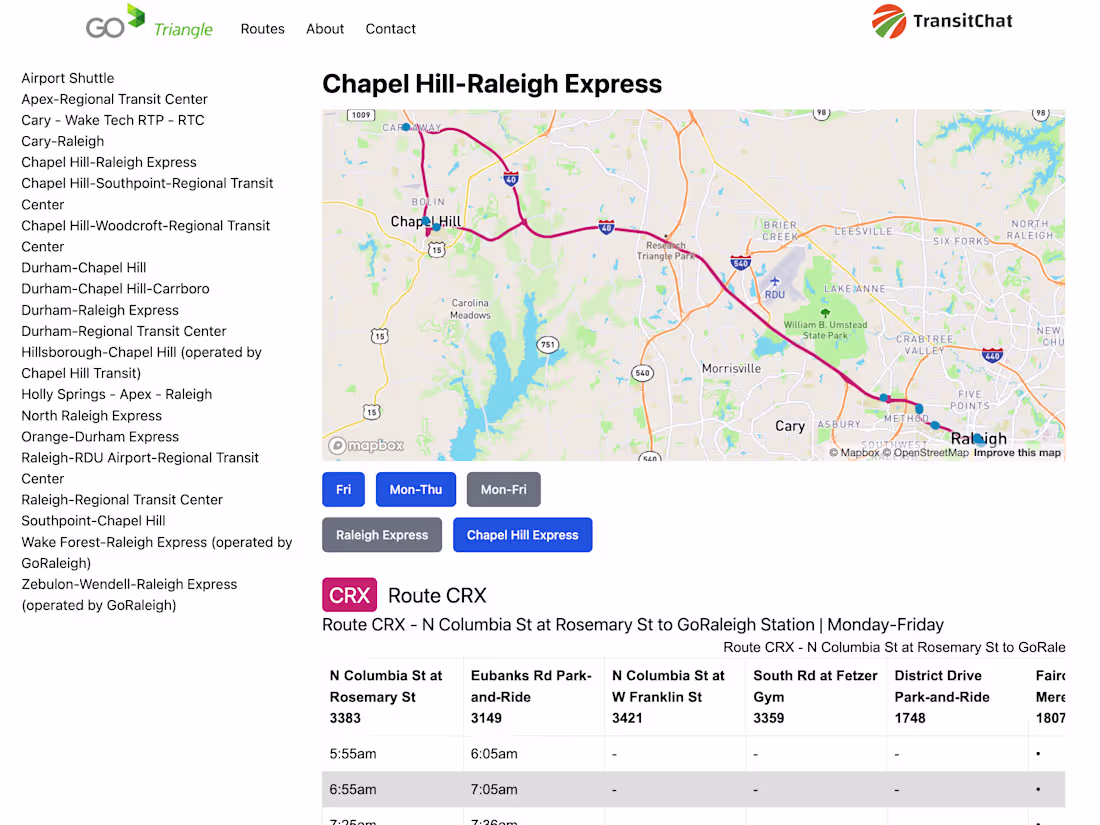Image resolution: width=1100 pixels, height=825 pixels.
Task: Open the Routes menu
Action: point(262,29)
